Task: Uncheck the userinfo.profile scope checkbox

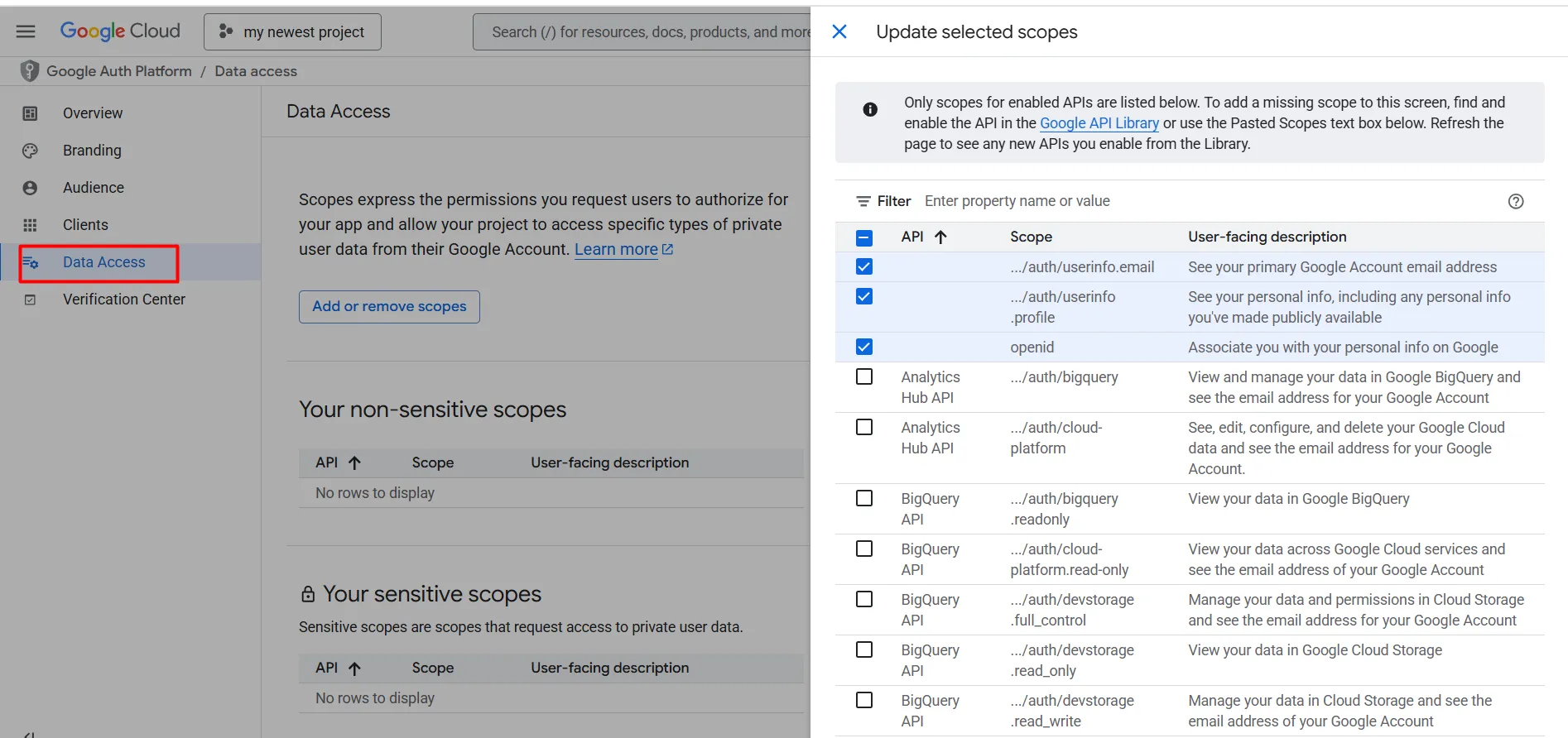Action: tap(864, 296)
